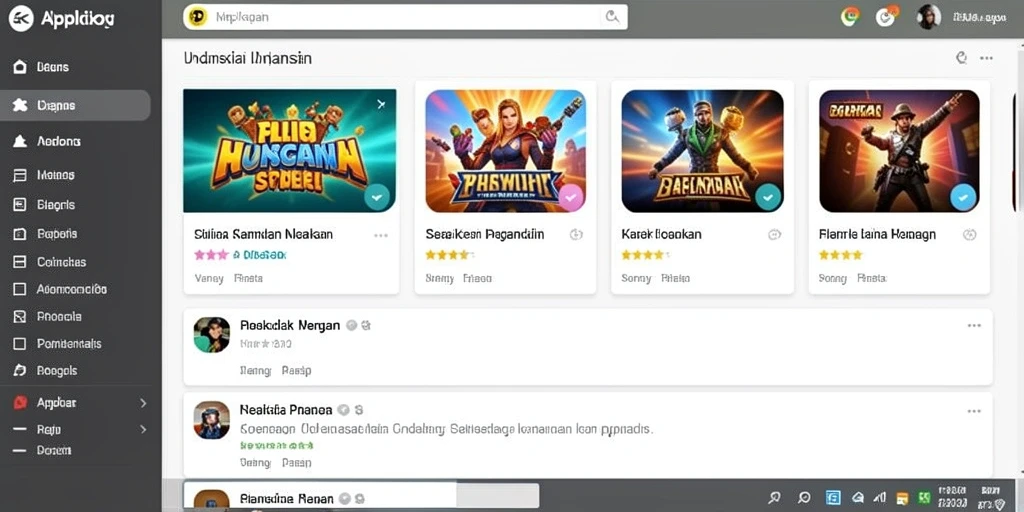Open Bepeits in the sidebar

click(44, 233)
